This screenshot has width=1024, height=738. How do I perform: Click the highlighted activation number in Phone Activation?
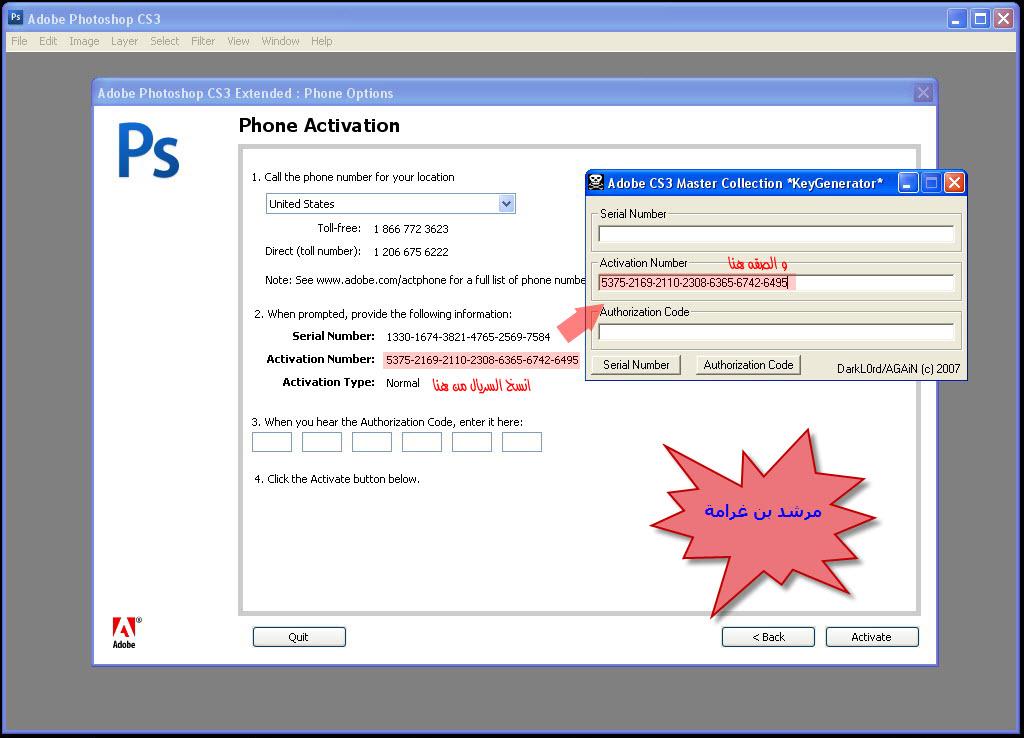pos(482,360)
